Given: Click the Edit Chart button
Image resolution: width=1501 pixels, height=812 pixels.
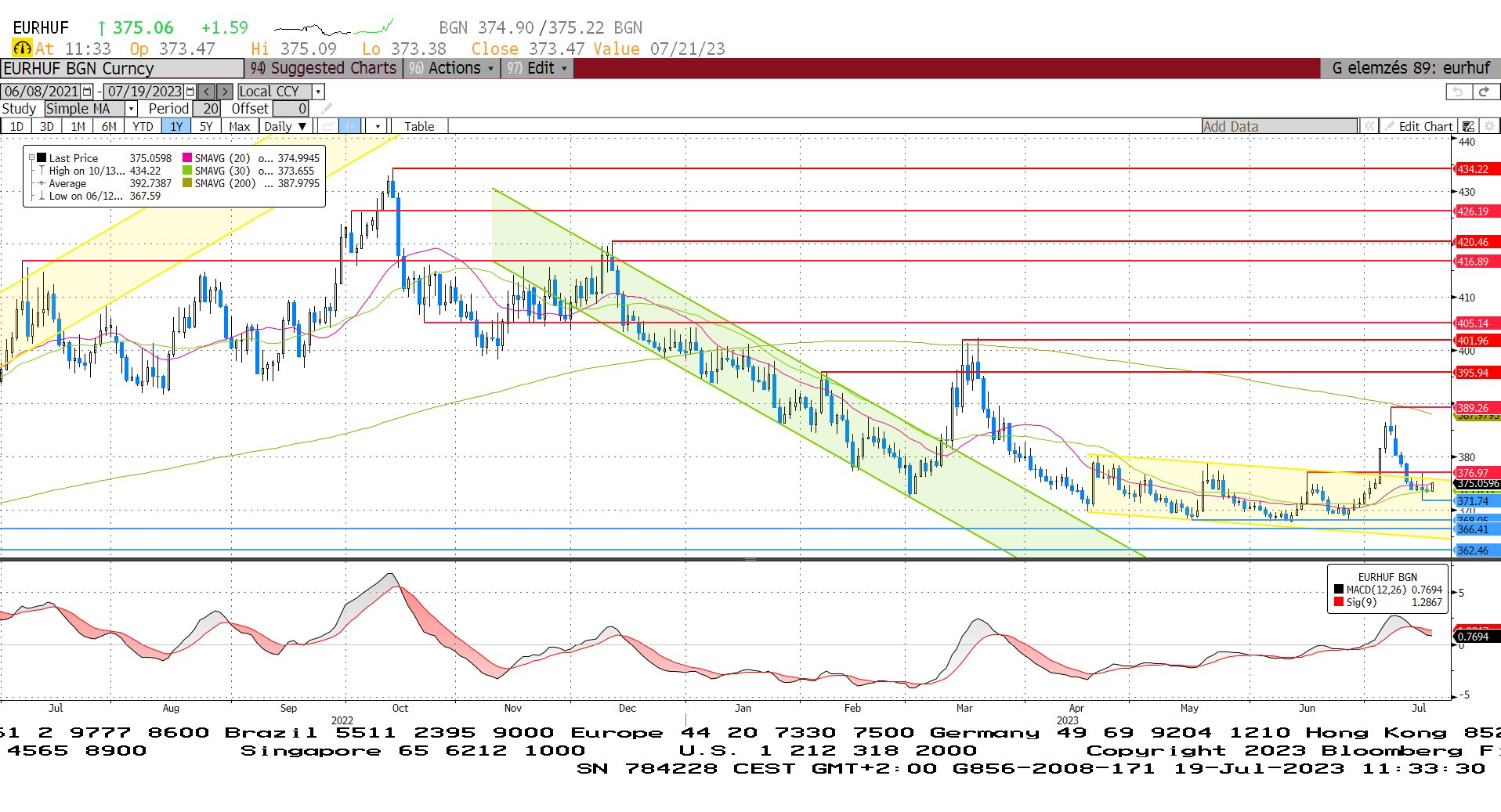Looking at the screenshot, I should tap(1419, 126).
